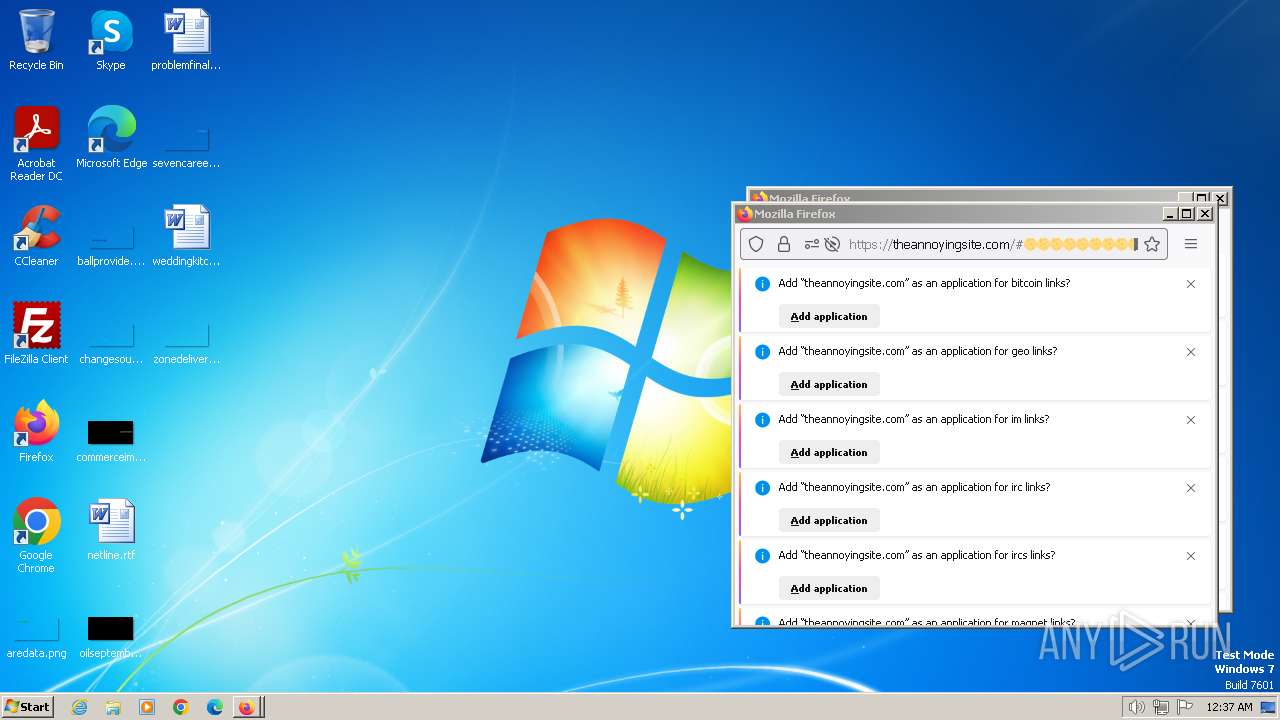This screenshot has height=720, width=1280.
Task: Open the weddingkitc Word document
Action: (186, 236)
